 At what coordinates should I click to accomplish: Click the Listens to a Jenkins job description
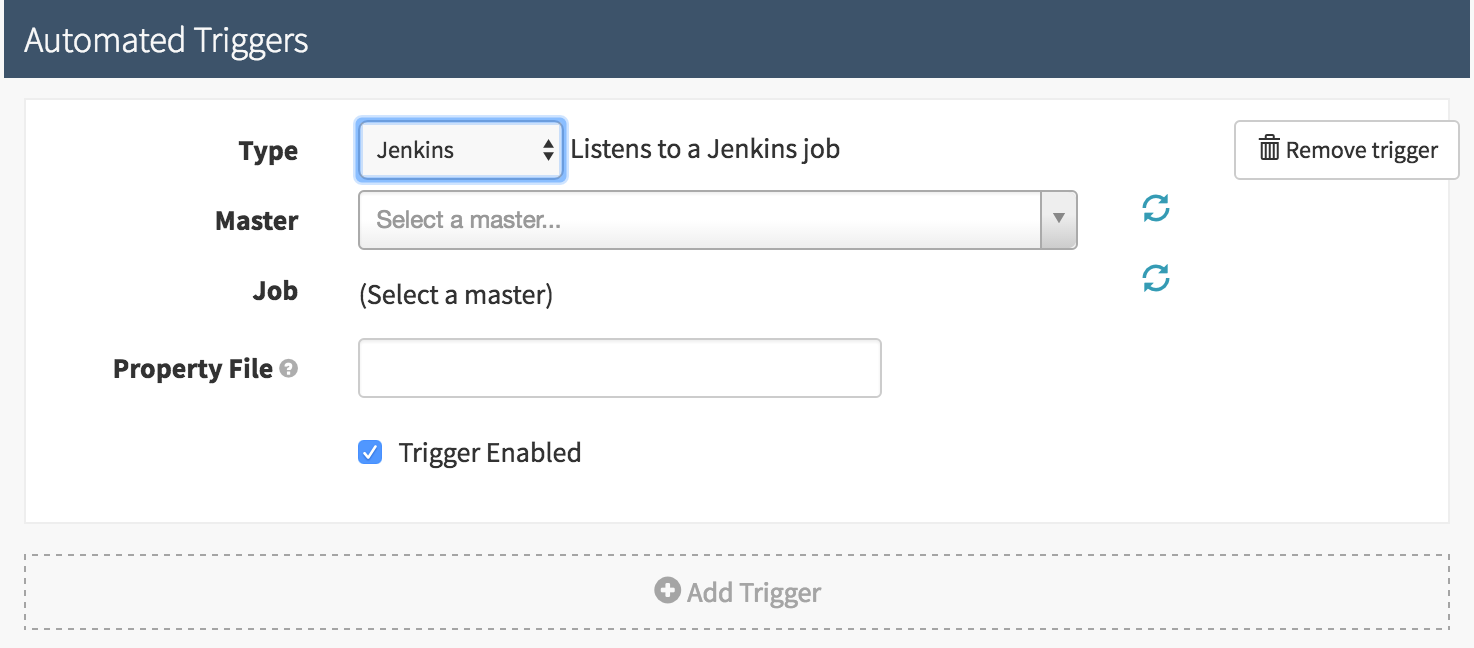pyautogui.click(x=705, y=150)
